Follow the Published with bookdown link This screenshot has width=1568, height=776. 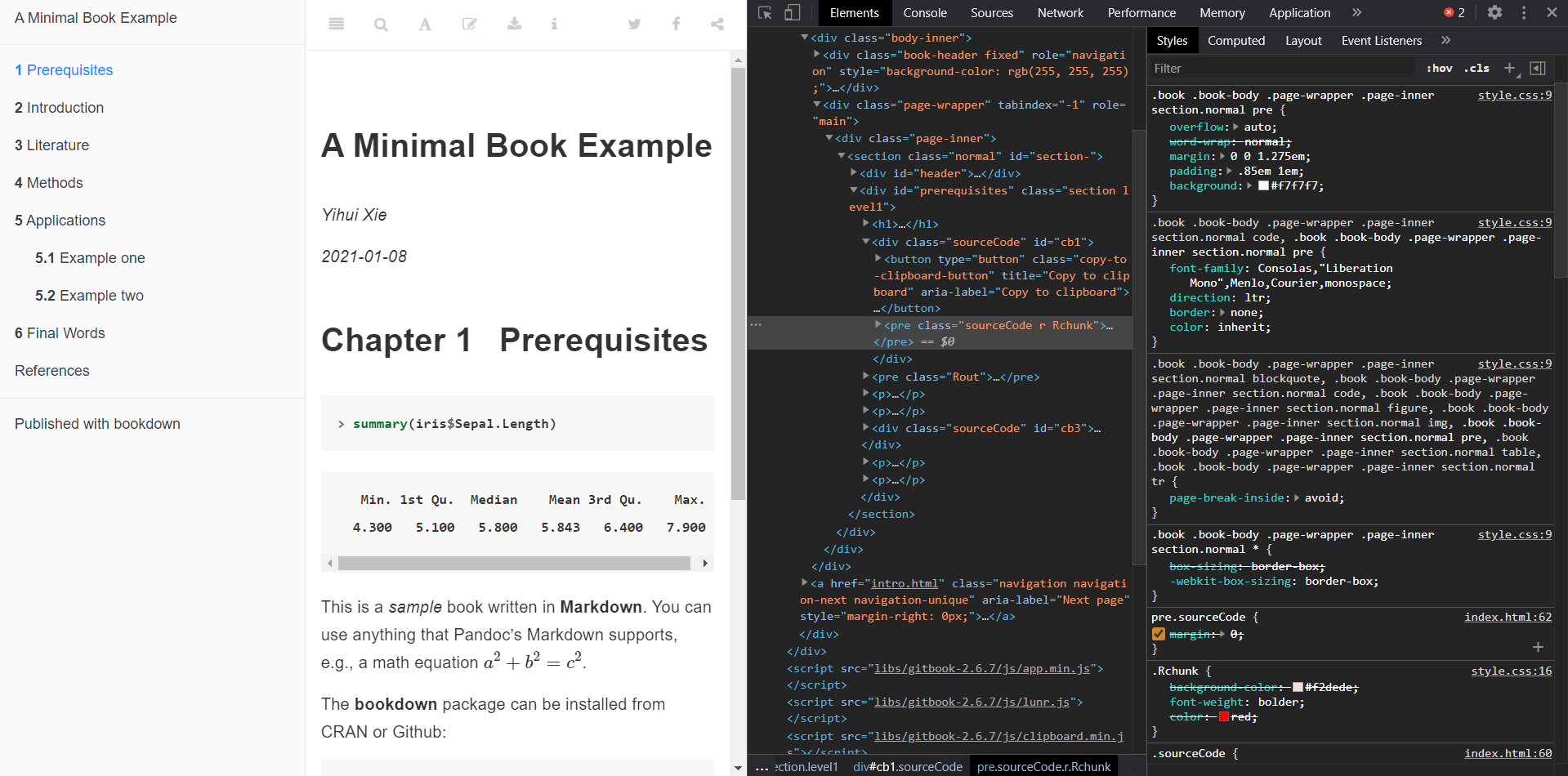97,424
